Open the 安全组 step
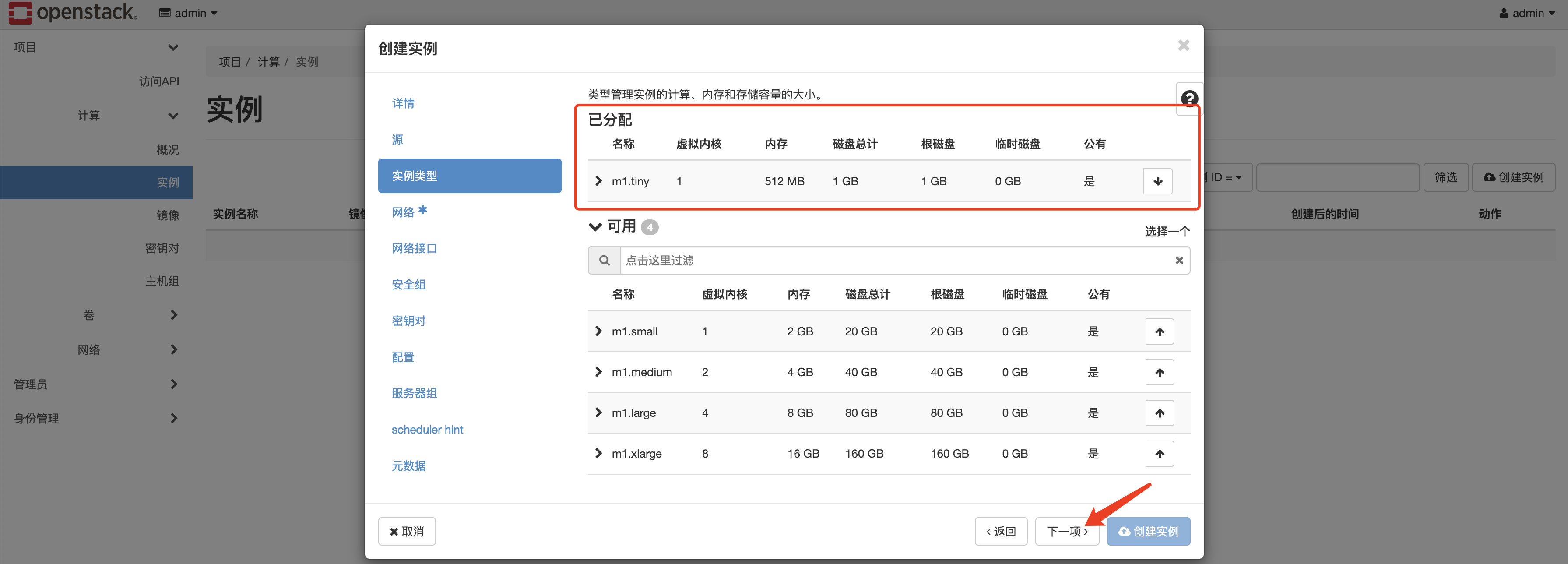 (x=408, y=285)
